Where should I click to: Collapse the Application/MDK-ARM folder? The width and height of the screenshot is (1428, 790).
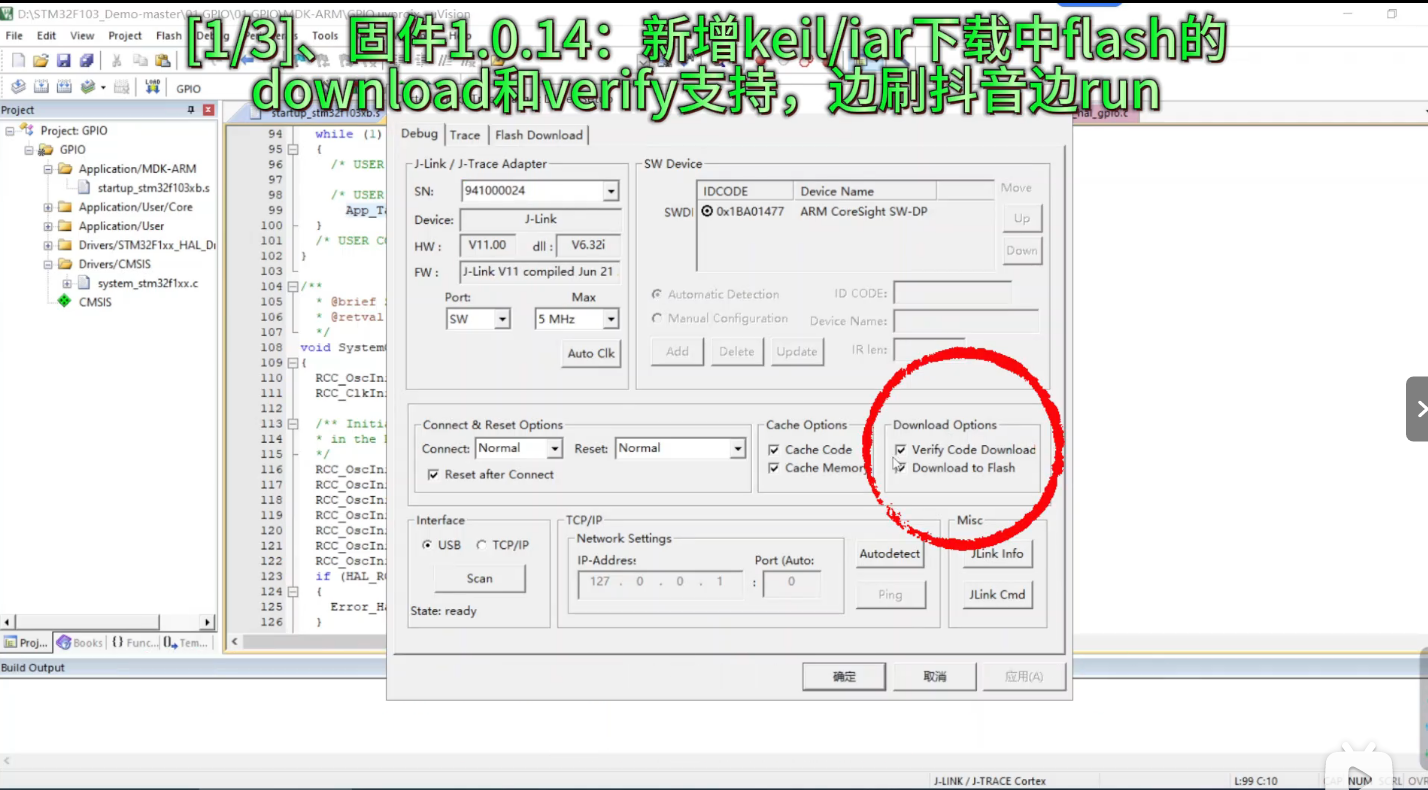(x=48, y=169)
